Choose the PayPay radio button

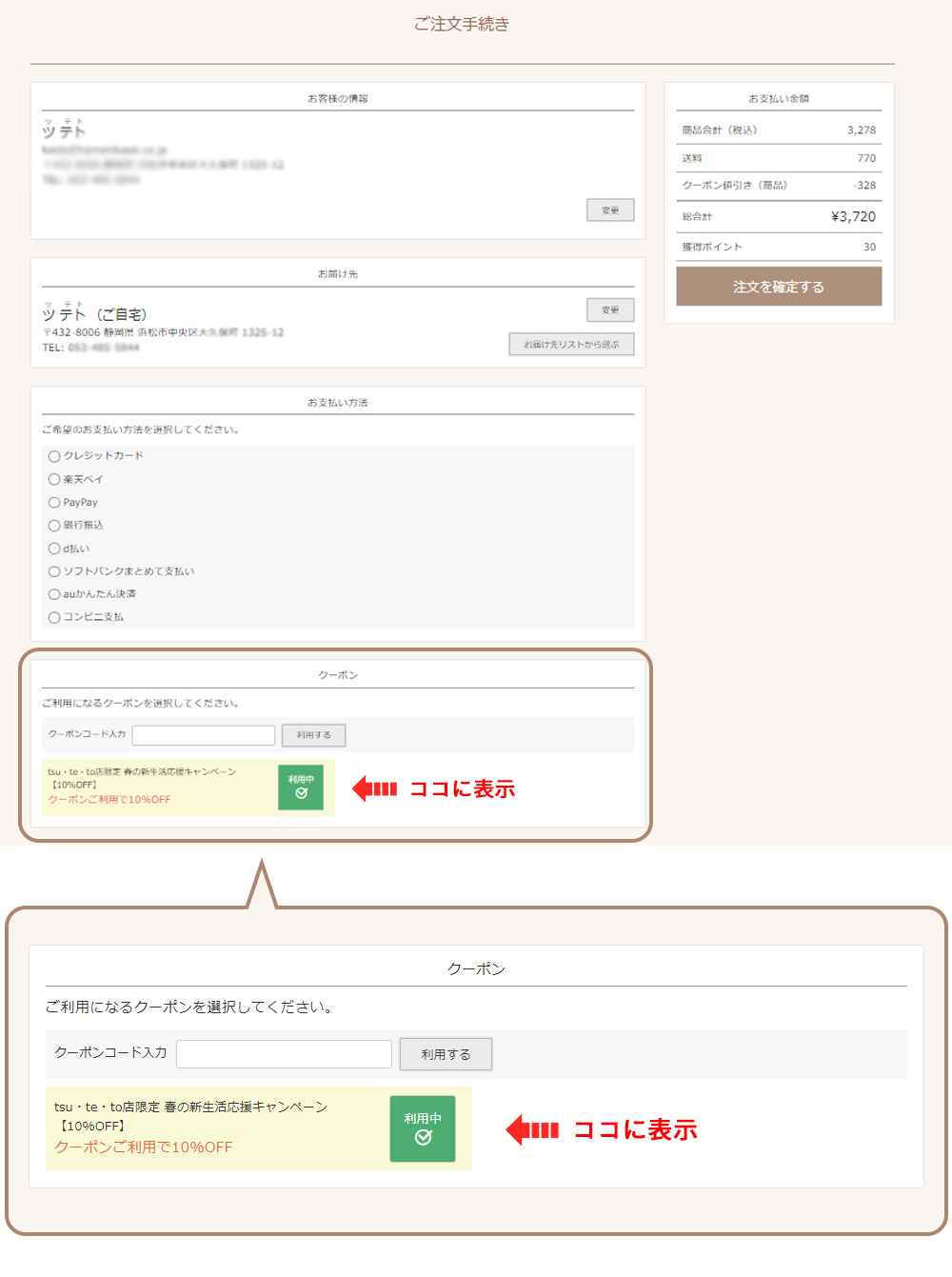click(x=54, y=503)
